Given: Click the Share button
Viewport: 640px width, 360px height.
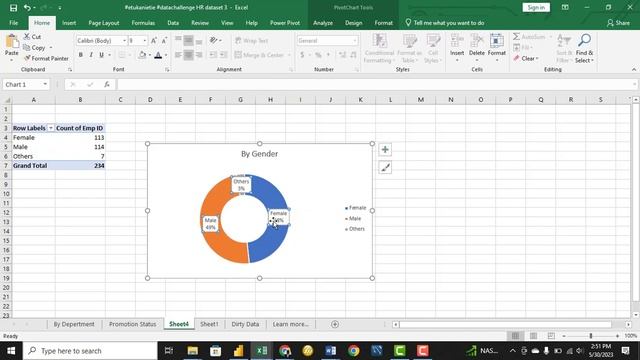Looking at the screenshot, I should point(618,23).
